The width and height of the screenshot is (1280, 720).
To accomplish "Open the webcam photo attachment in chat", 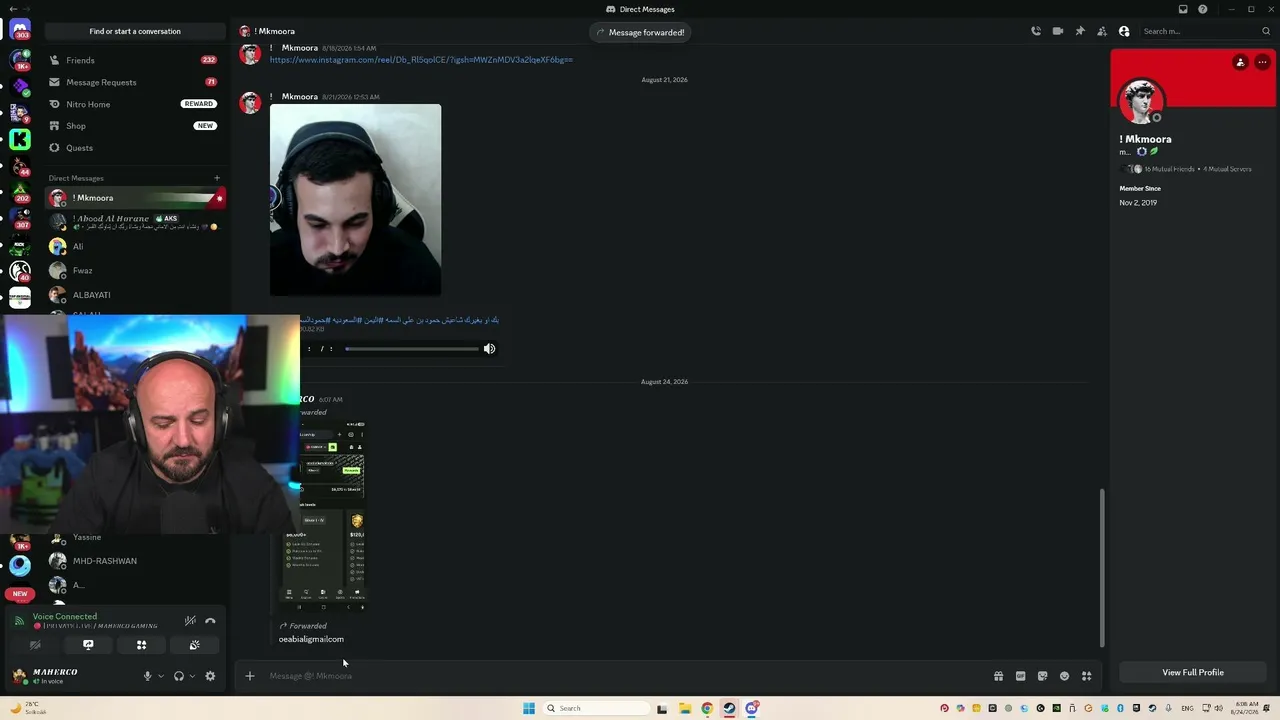I will click(355, 200).
